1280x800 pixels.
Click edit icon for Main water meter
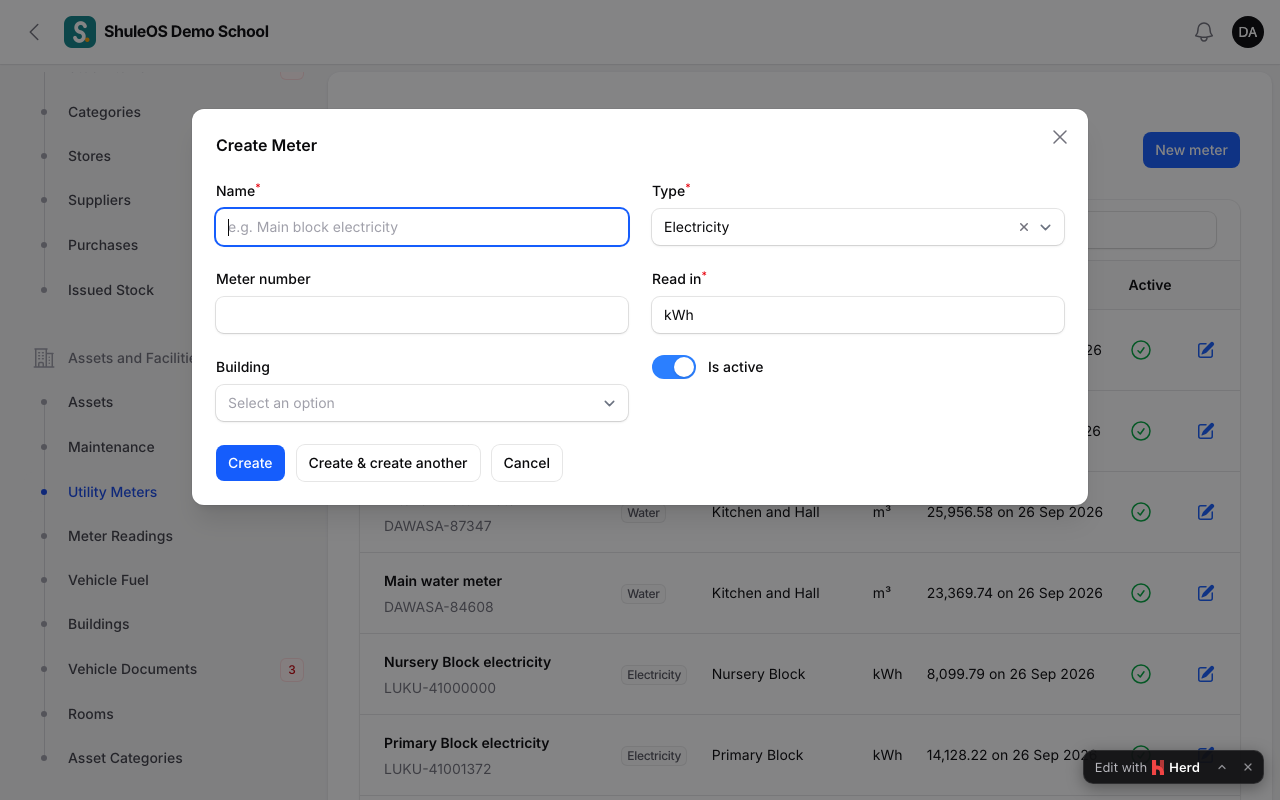tap(1206, 593)
